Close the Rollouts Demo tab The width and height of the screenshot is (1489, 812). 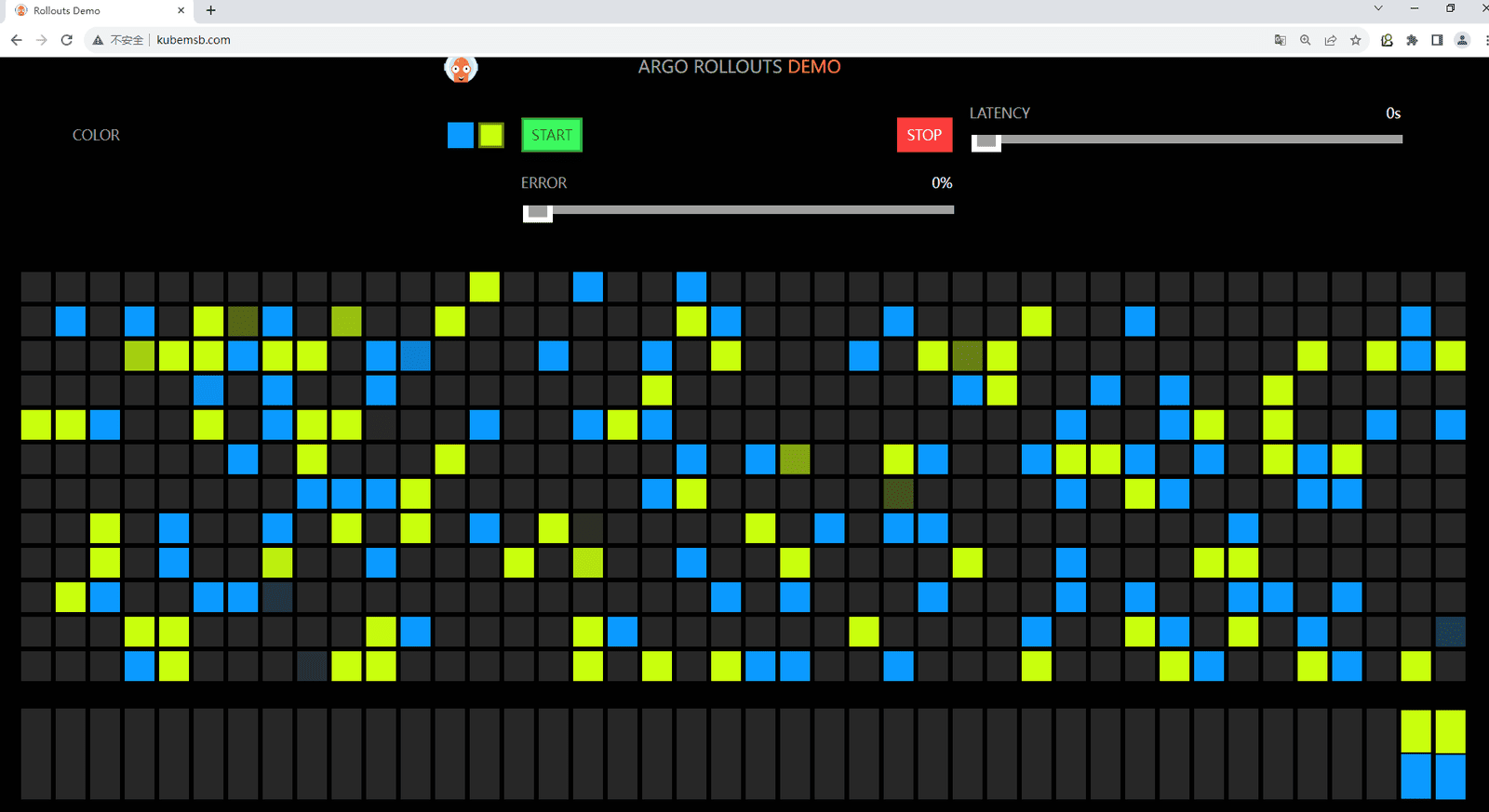(181, 10)
